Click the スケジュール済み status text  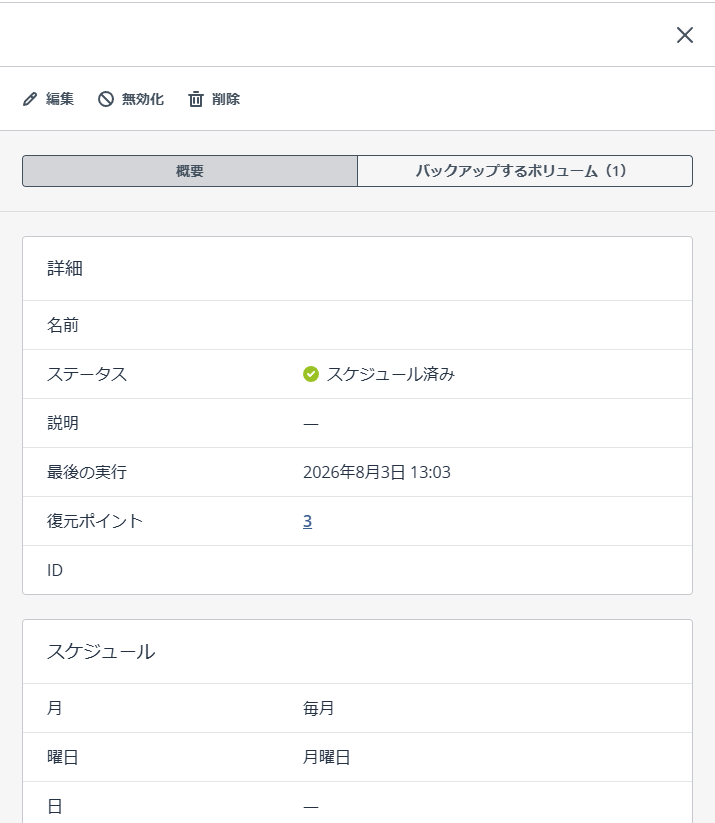[391, 374]
